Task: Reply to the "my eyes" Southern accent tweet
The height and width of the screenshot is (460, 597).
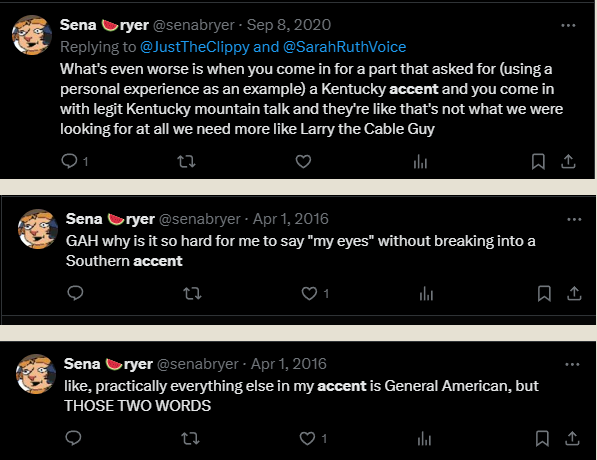Action: pos(75,293)
